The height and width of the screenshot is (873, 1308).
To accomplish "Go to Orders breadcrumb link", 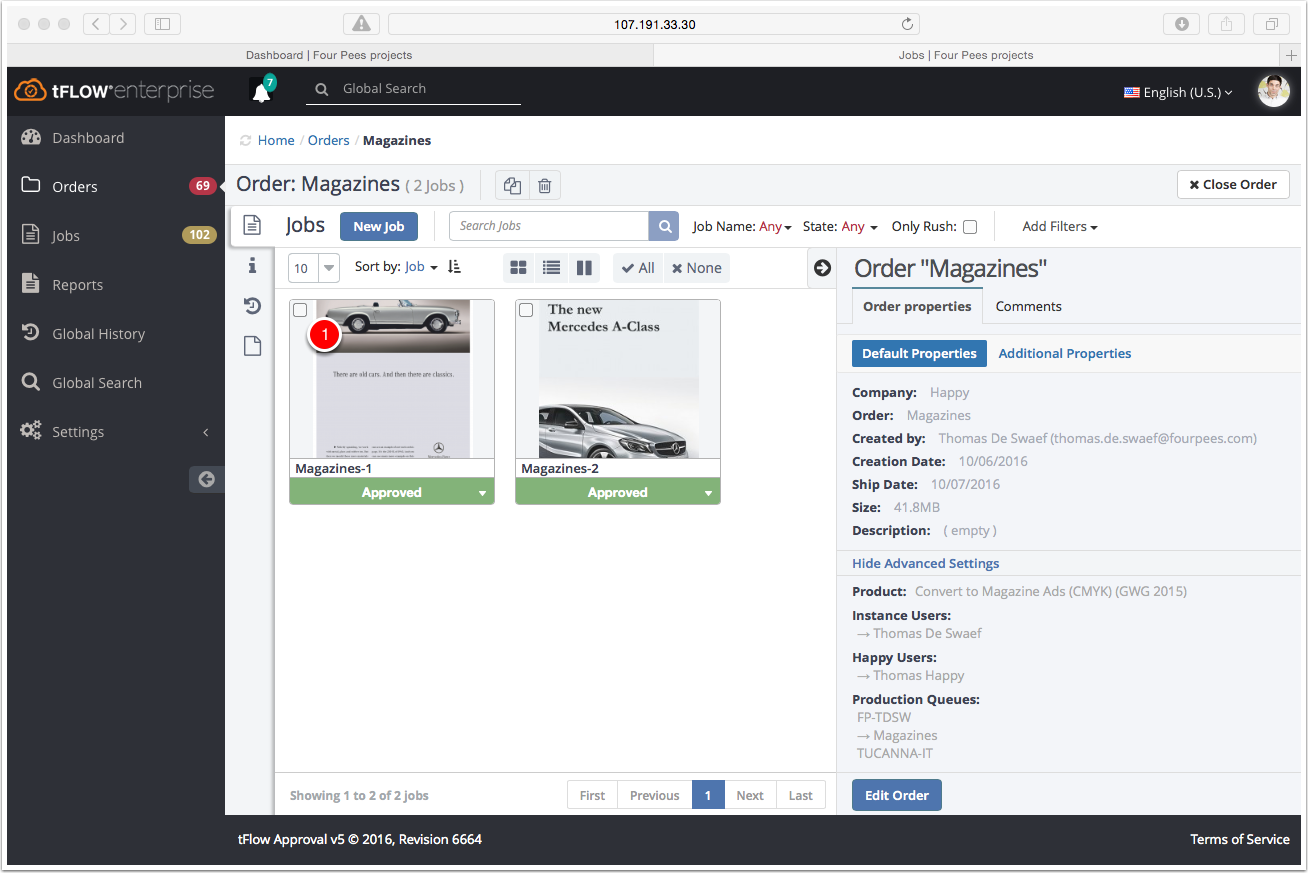I will (x=329, y=141).
